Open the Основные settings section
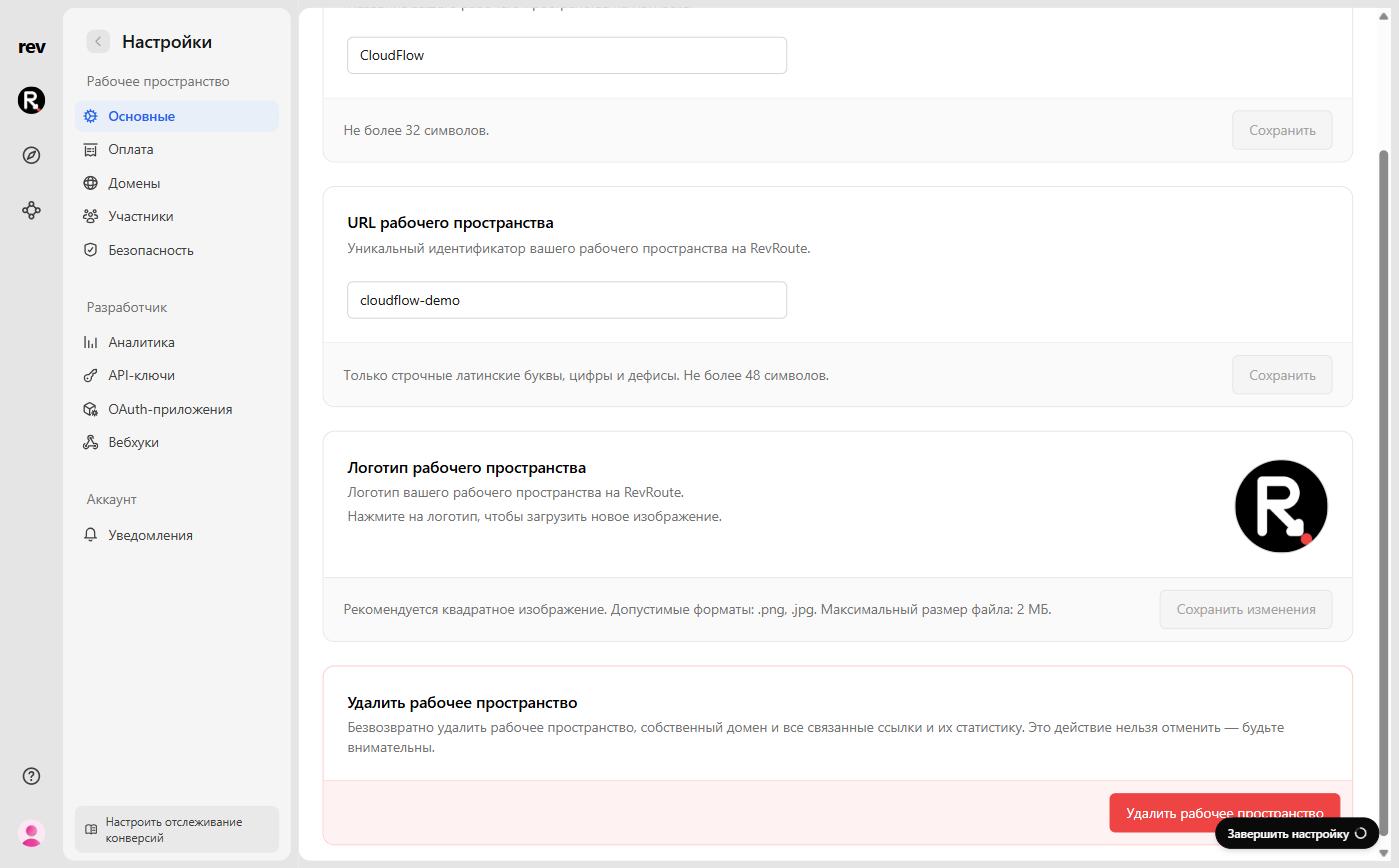 pyautogui.click(x=177, y=116)
